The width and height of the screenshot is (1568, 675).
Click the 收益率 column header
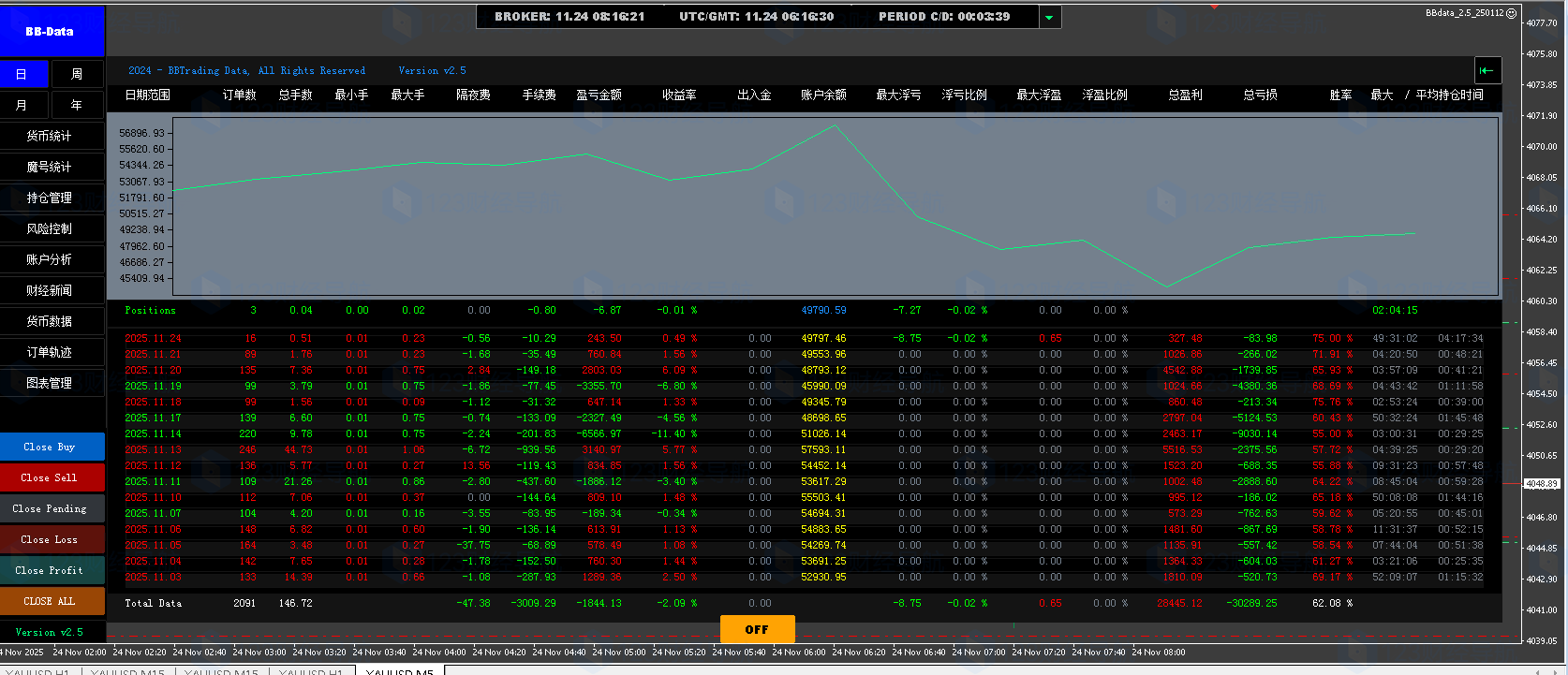click(x=678, y=95)
